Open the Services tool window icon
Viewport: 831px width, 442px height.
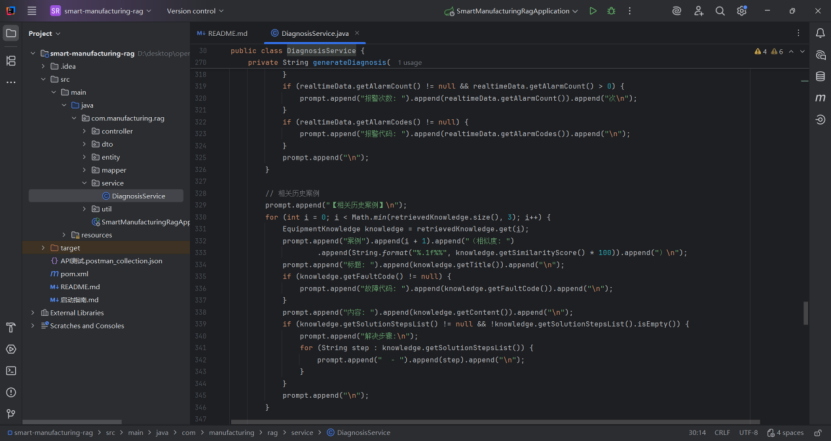point(11,349)
